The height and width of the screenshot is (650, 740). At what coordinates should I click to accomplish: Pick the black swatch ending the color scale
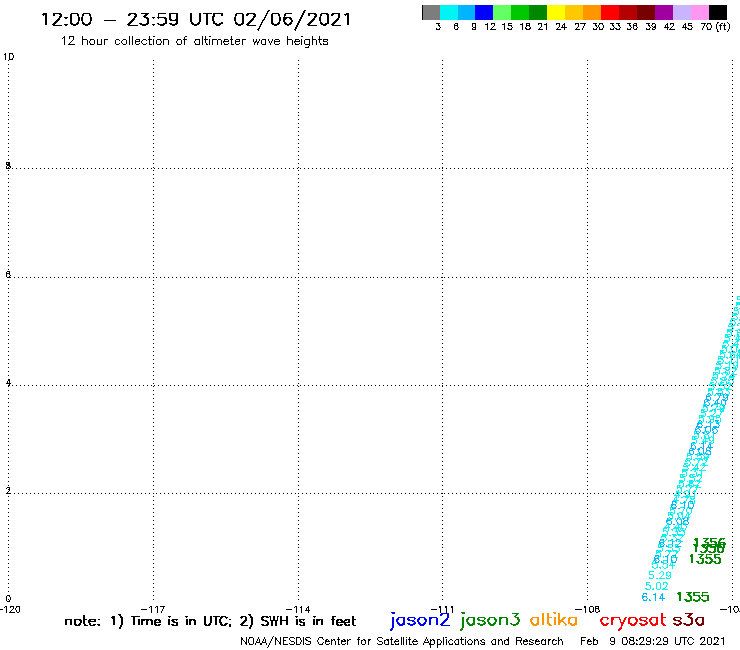click(718, 12)
